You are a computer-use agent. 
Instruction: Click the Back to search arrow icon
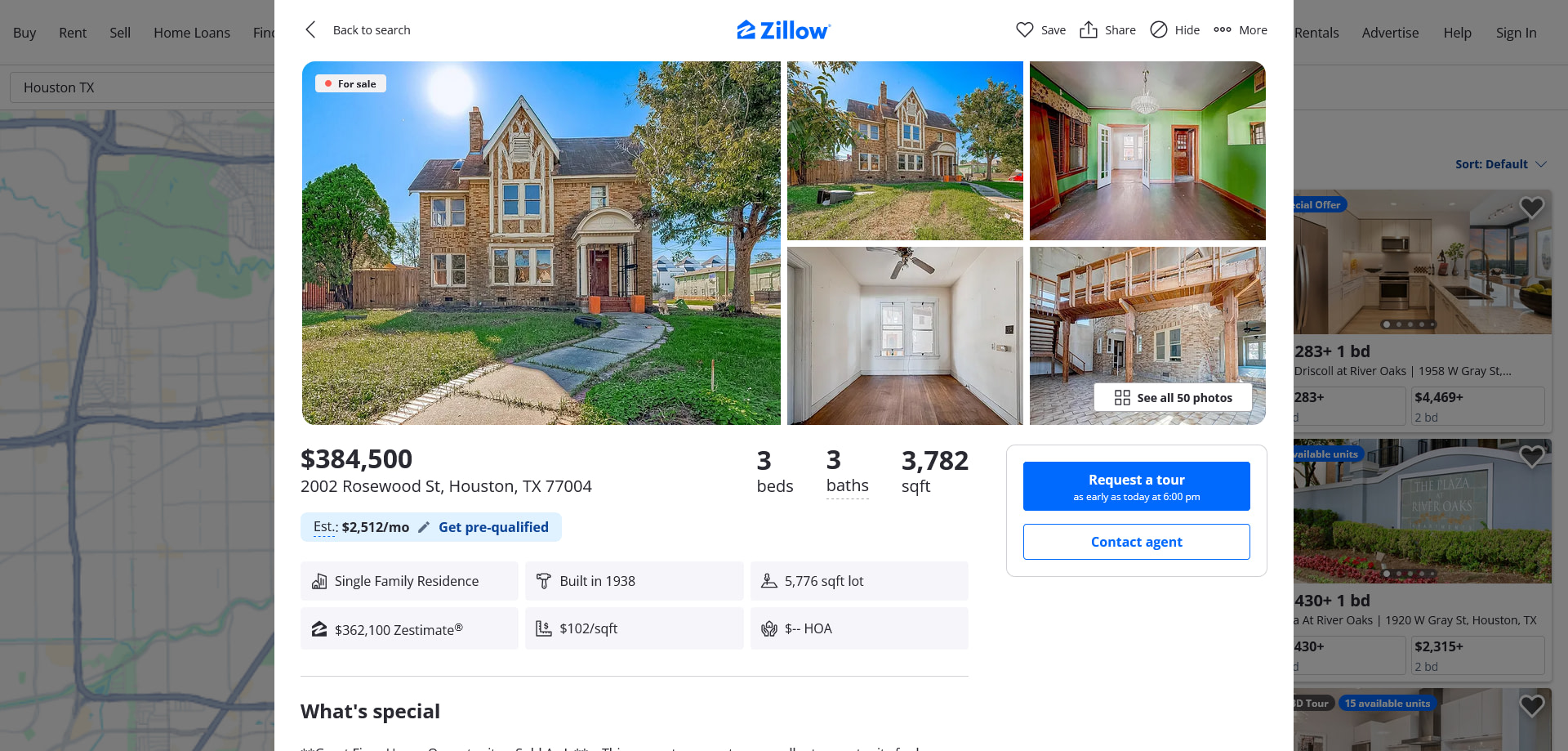(x=310, y=30)
